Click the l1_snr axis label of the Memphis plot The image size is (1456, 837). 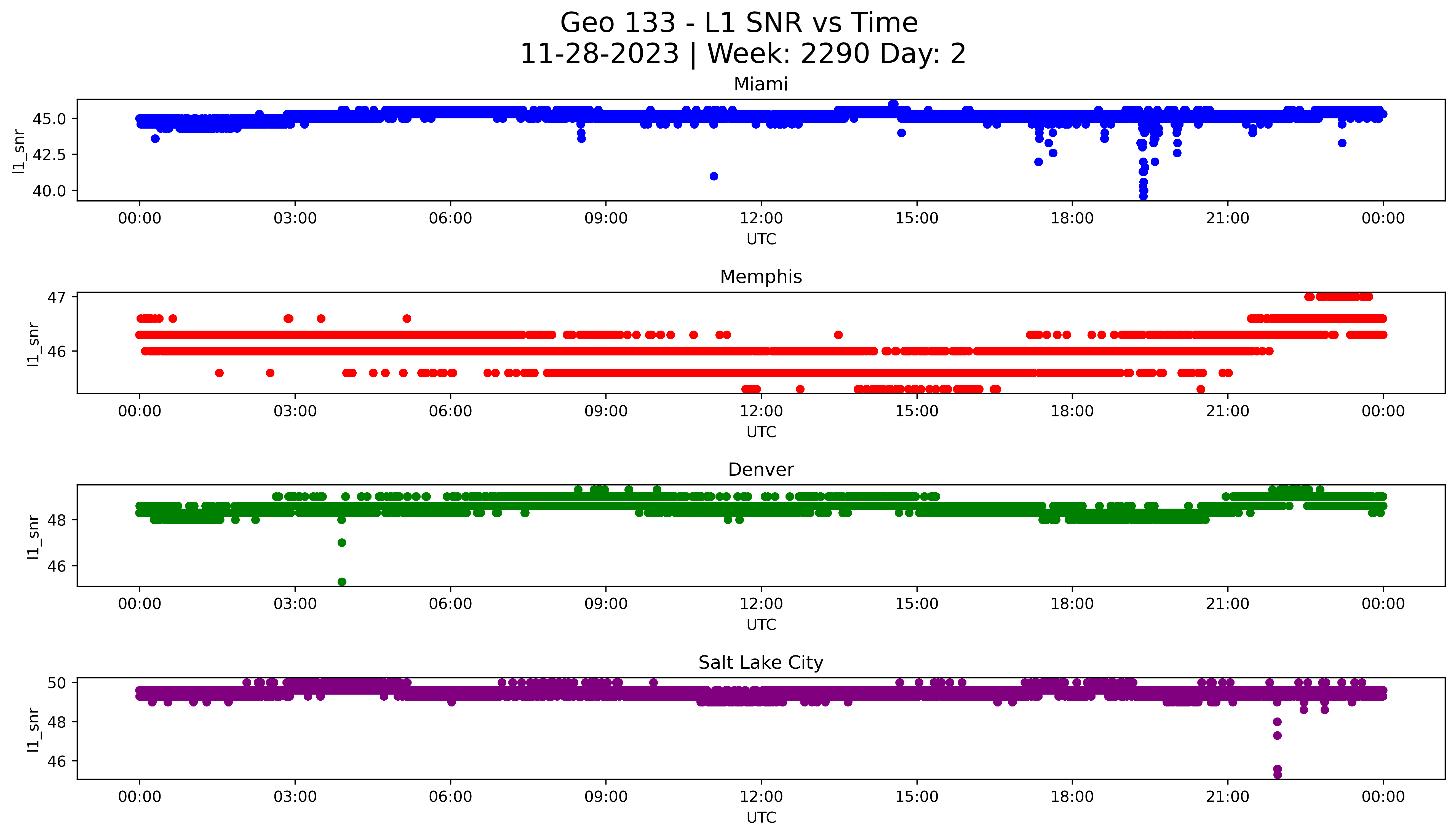click(x=33, y=344)
